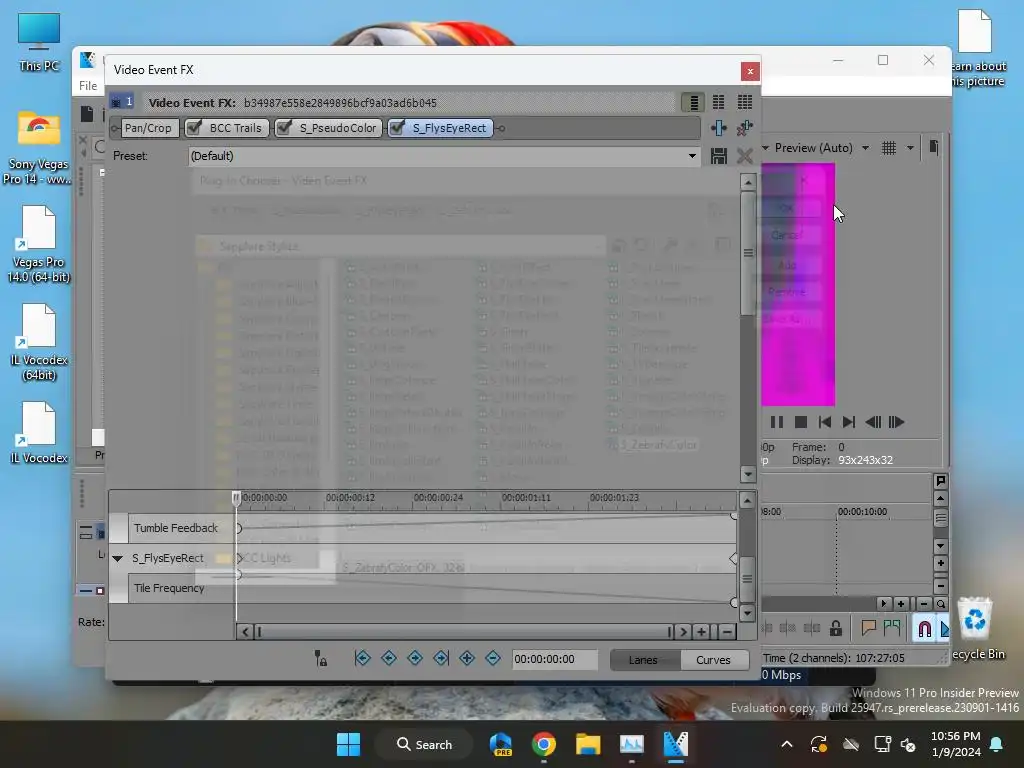Save the current preset
The width and height of the screenshot is (1024, 768).
(x=718, y=156)
